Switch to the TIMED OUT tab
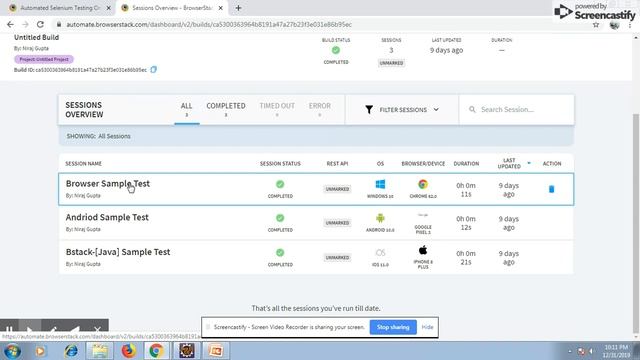This screenshot has height=360, width=640. point(277,109)
